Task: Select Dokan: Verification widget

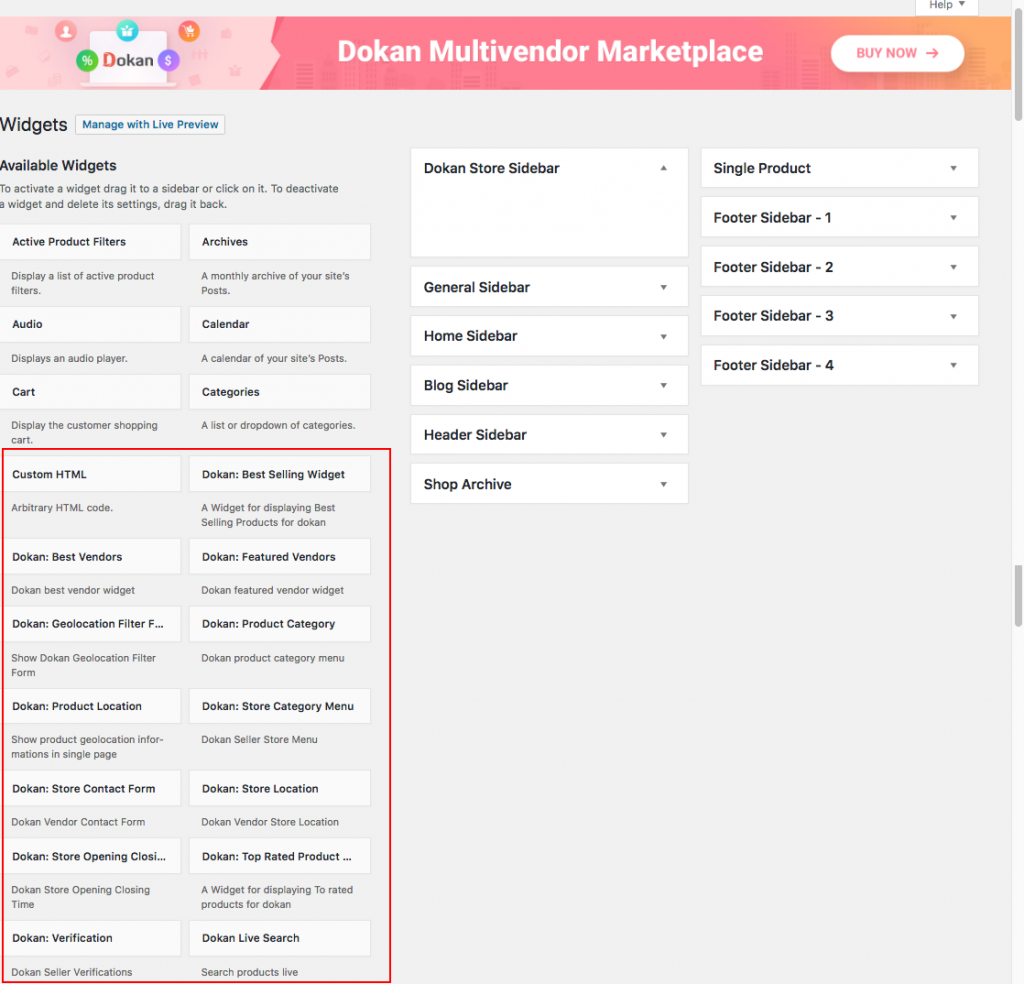Action: coord(90,938)
